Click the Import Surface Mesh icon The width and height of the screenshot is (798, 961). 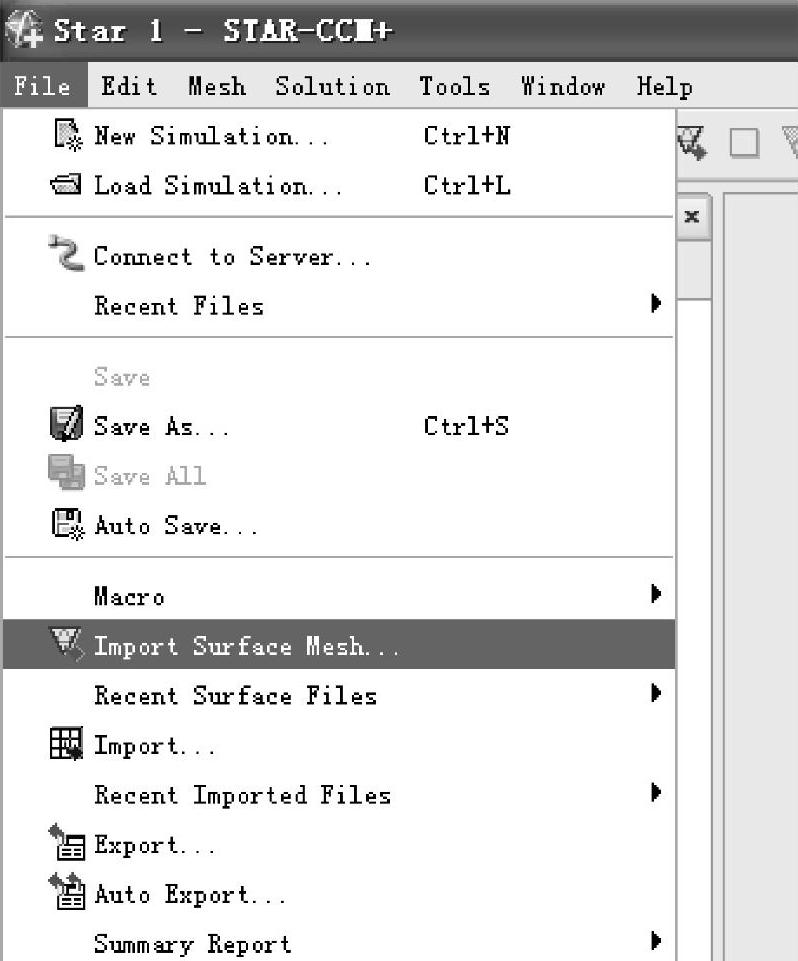point(66,644)
